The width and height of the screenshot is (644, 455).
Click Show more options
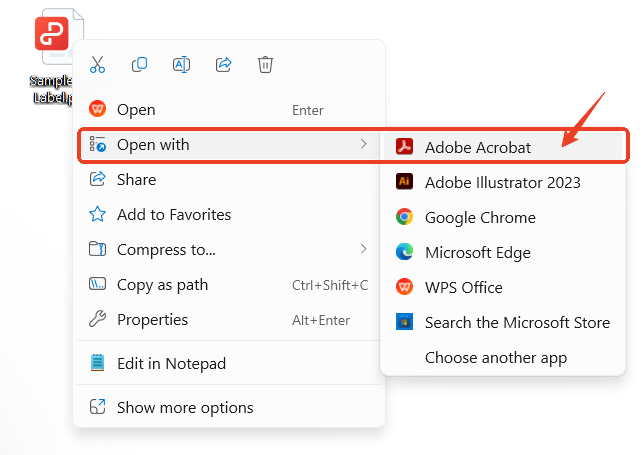[x=229, y=407]
